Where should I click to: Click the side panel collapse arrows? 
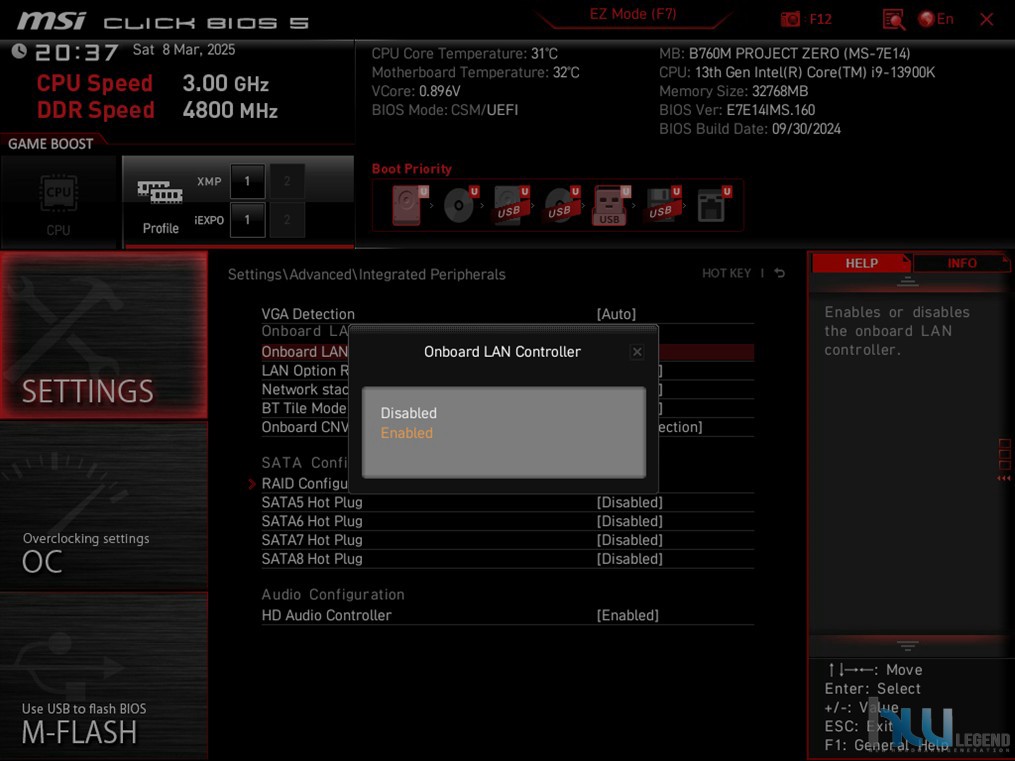pyautogui.click(x=1003, y=478)
